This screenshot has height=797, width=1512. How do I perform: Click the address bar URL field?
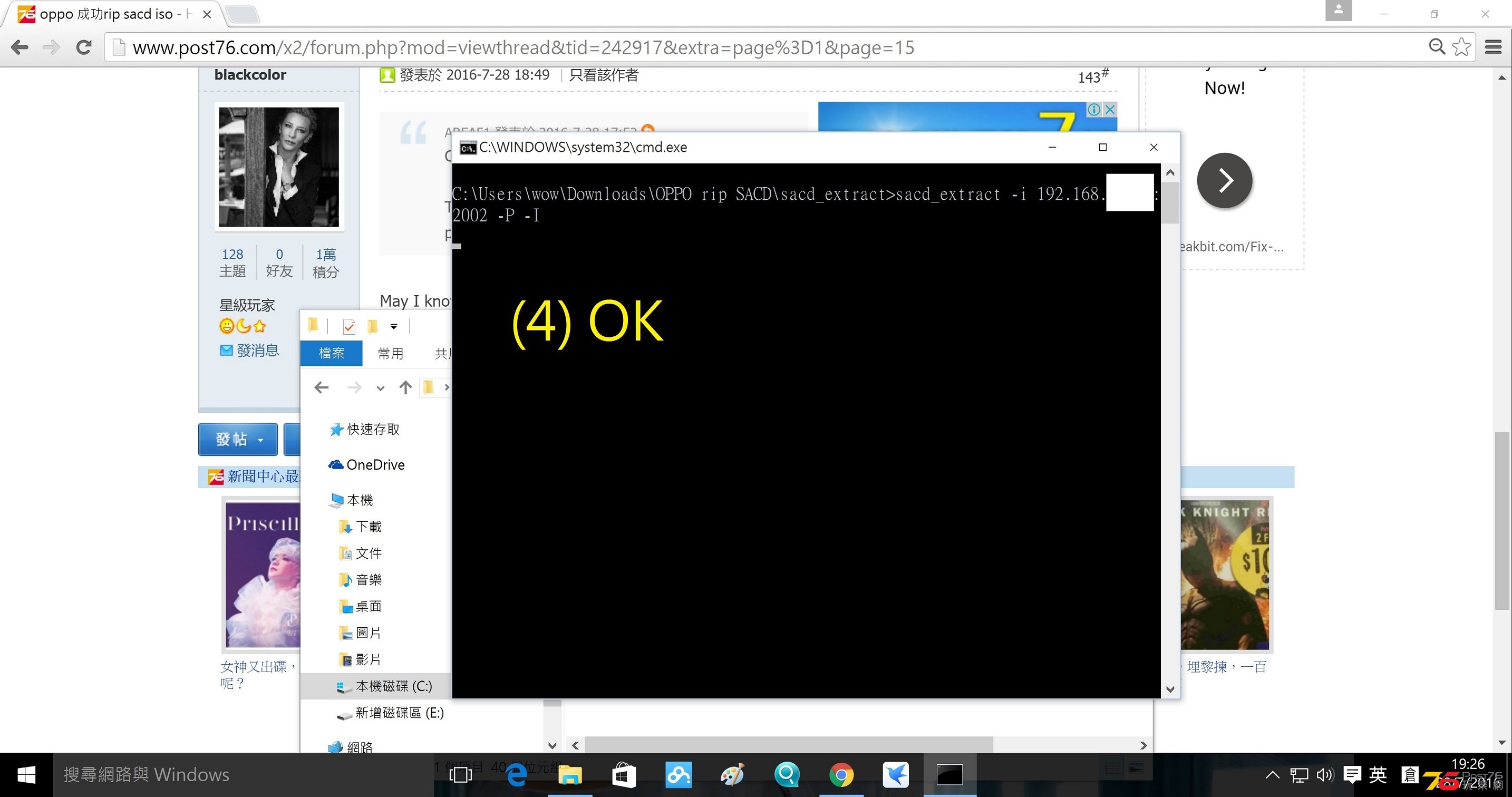763,47
